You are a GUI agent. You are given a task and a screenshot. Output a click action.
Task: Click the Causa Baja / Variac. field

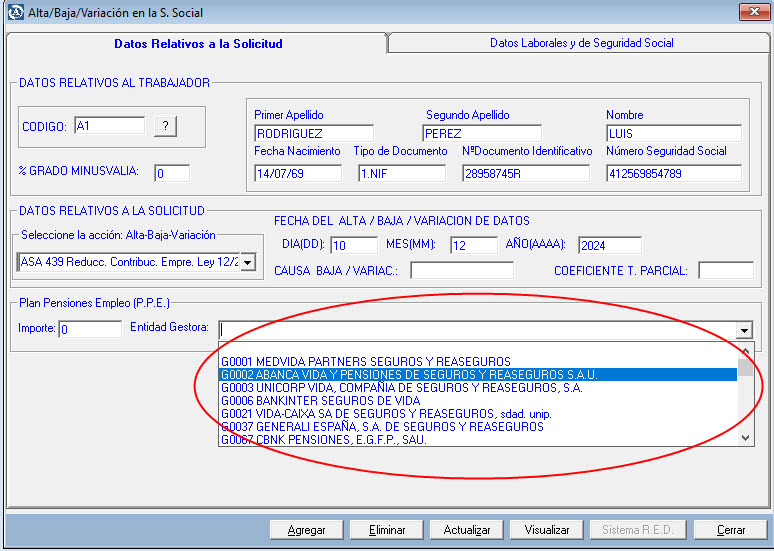tap(461, 270)
